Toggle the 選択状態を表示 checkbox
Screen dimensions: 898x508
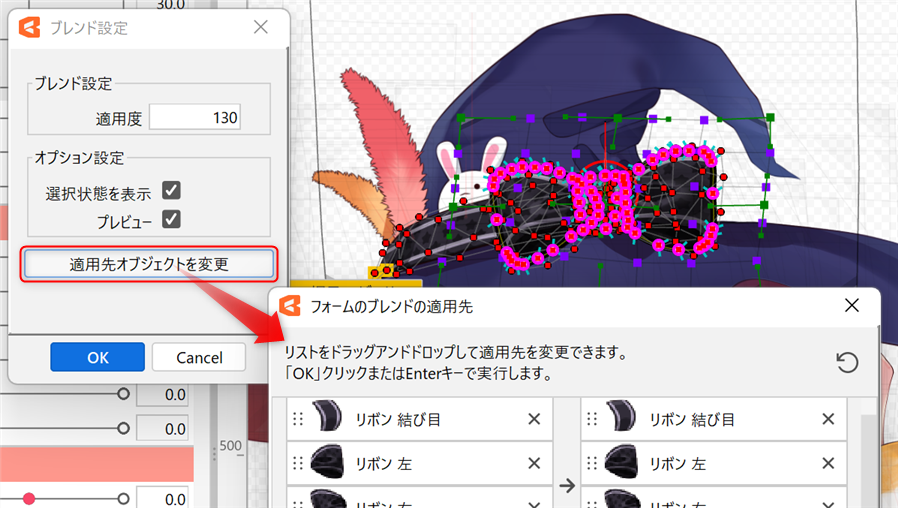pyautogui.click(x=171, y=190)
